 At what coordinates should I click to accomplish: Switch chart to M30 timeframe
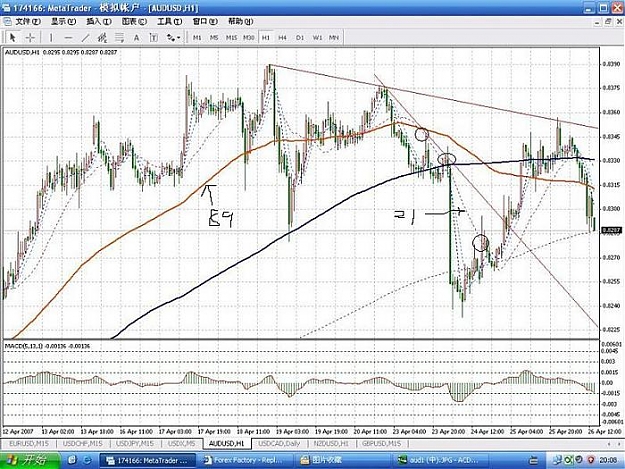coord(249,37)
